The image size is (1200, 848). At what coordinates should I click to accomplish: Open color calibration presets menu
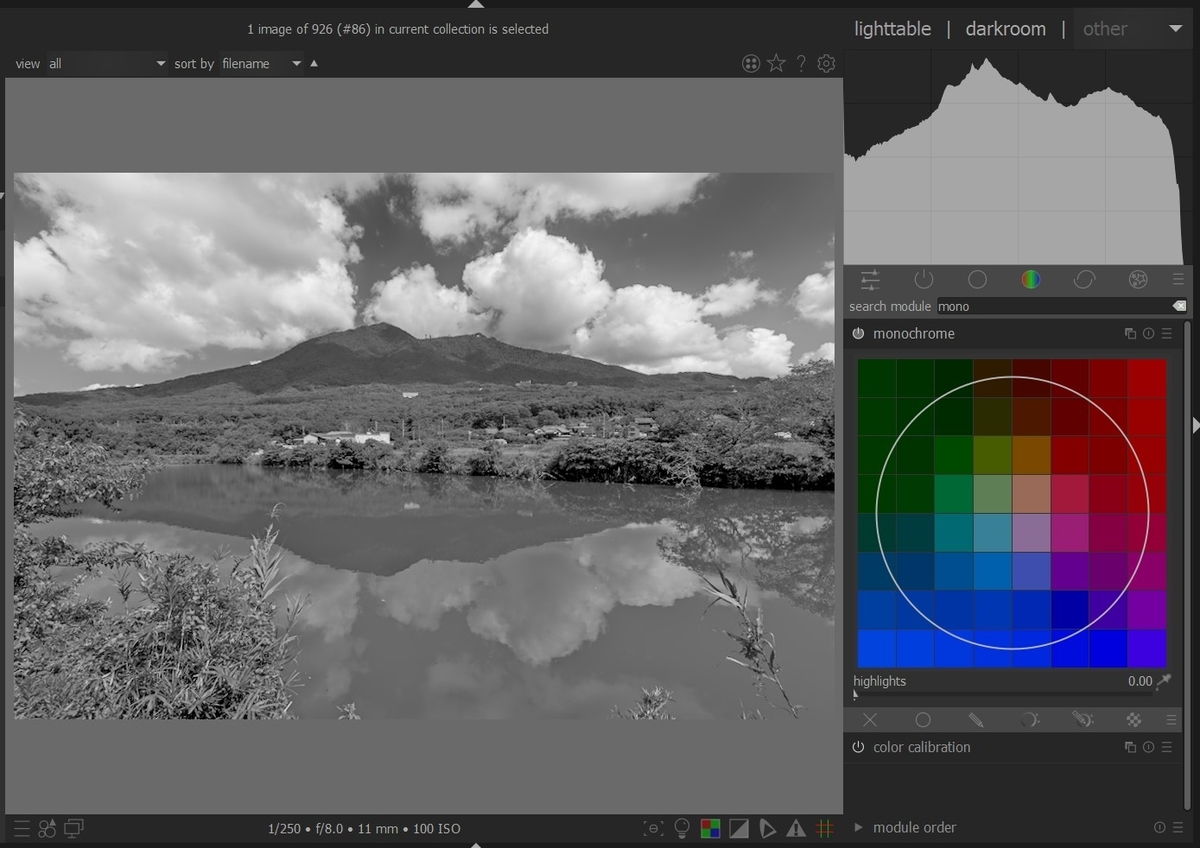click(x=1166, y=748)
